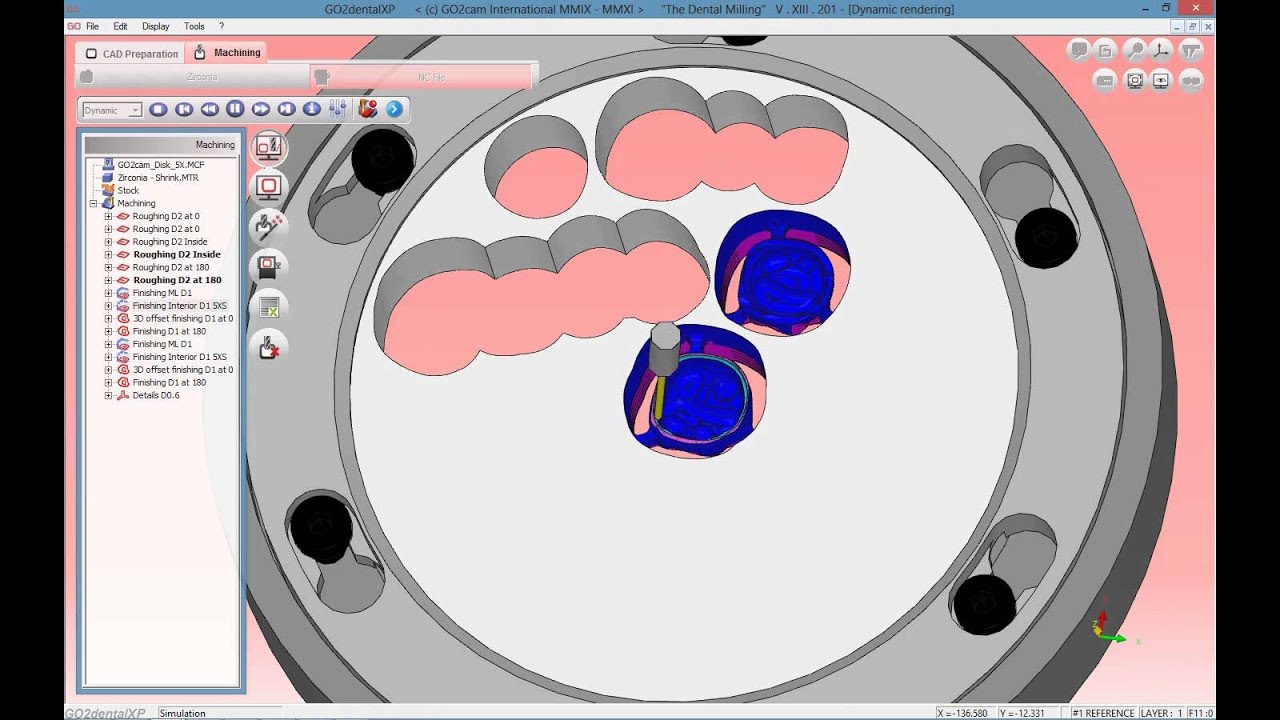Select Zirconia - Shrink.MTR item
The height and width of the screenshot is (720, 1280).
click(x=158, y=177)
